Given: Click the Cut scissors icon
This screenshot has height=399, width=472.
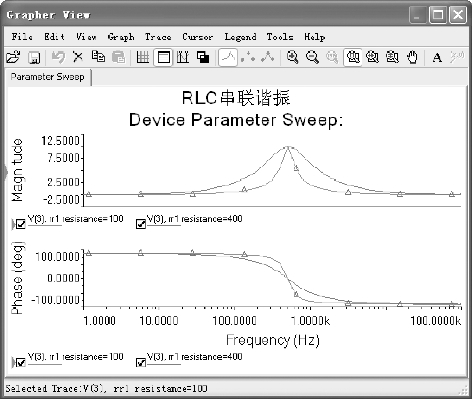Looking at the screenshot, I should click(78, 57).
